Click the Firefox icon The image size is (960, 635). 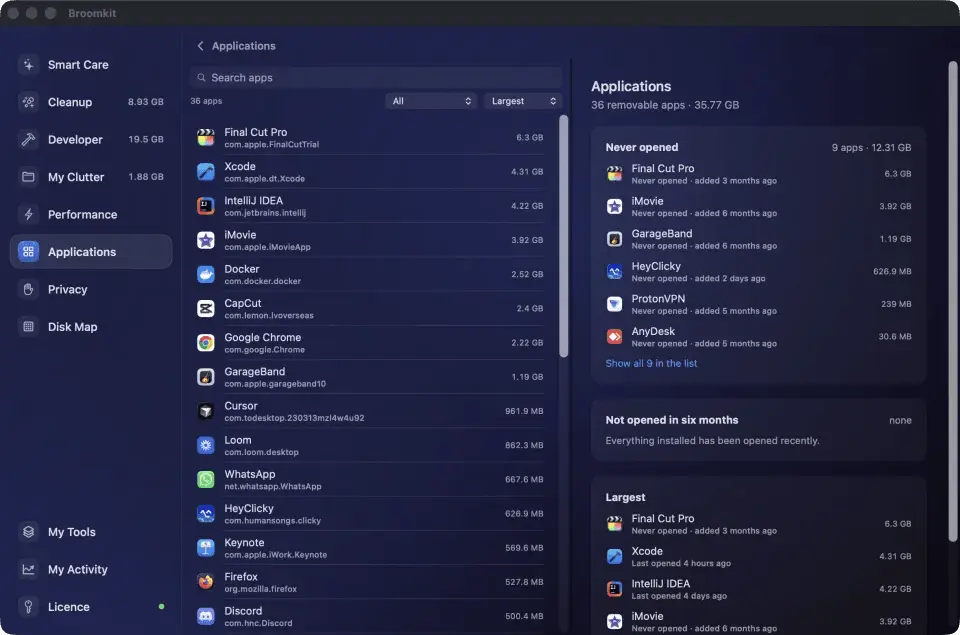206,582
